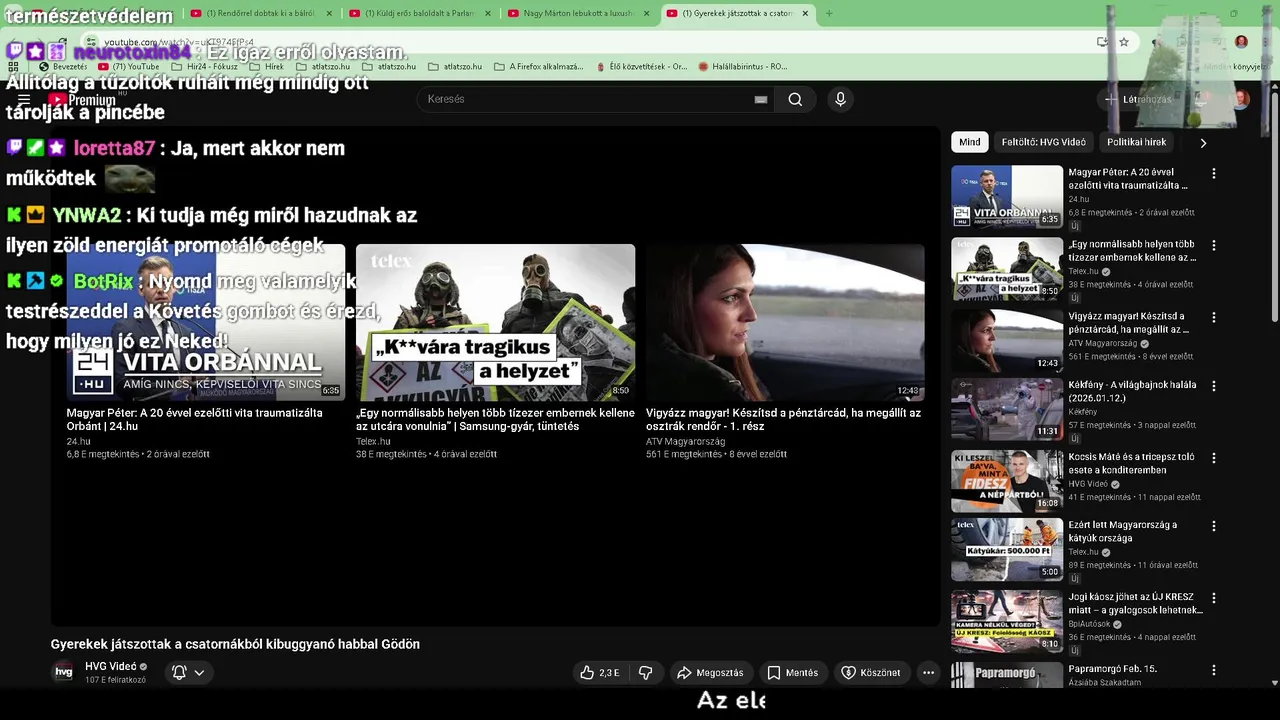Go to YouTube Premium home logo
Screen dimensions: 1280x720
82,100
